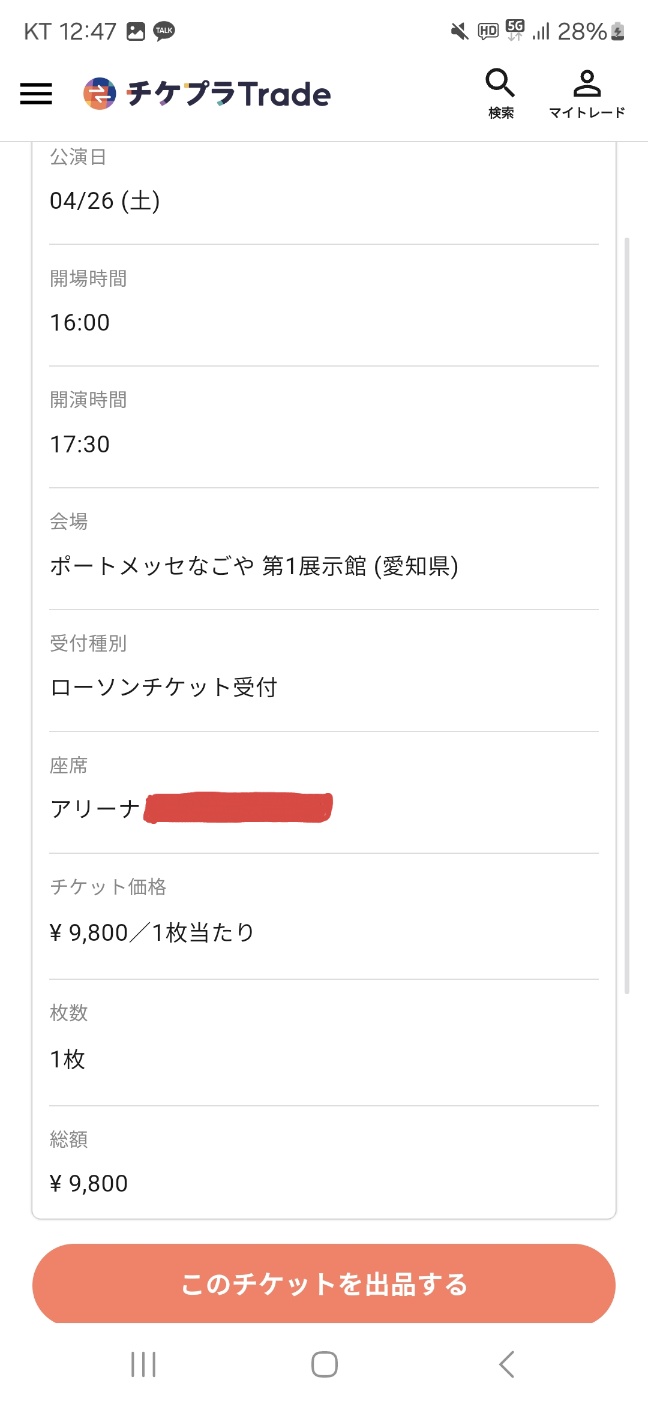The image size is (648, 1404).
Task: Tap the mute status icon
Action: click(459, 31)
